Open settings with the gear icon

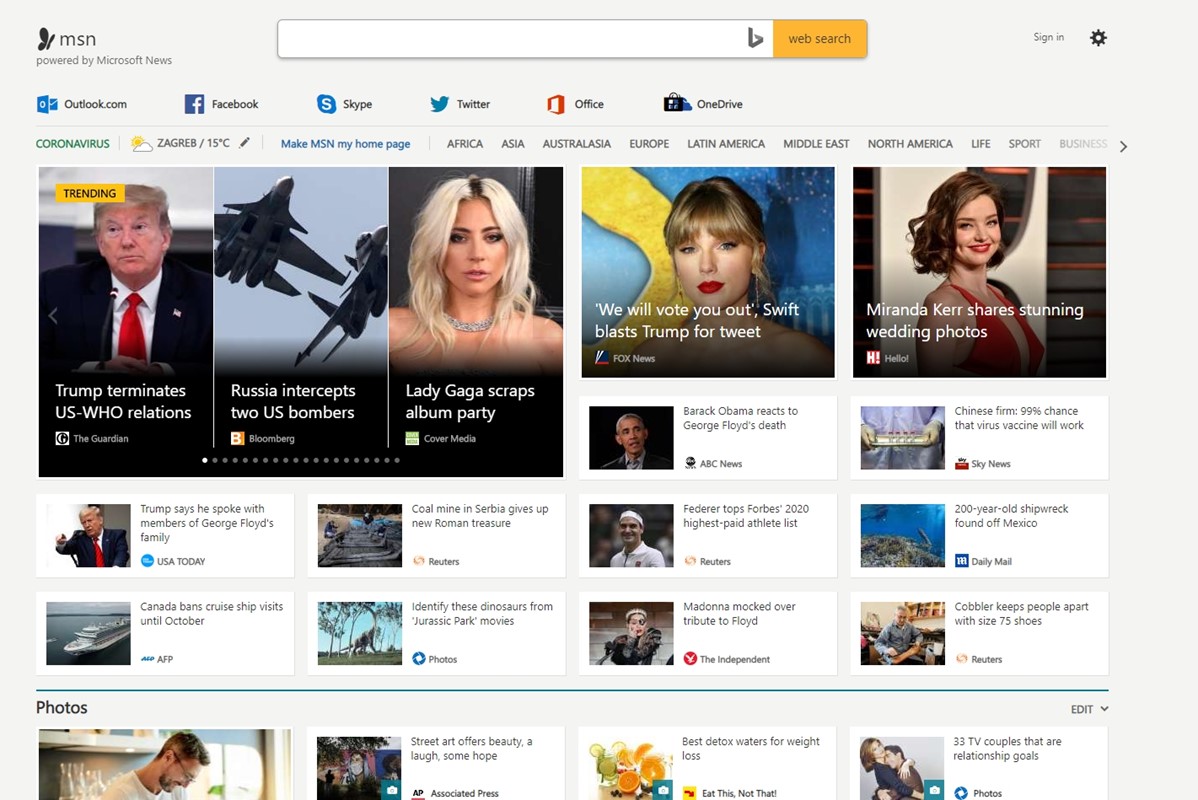tap(1098, 38)
